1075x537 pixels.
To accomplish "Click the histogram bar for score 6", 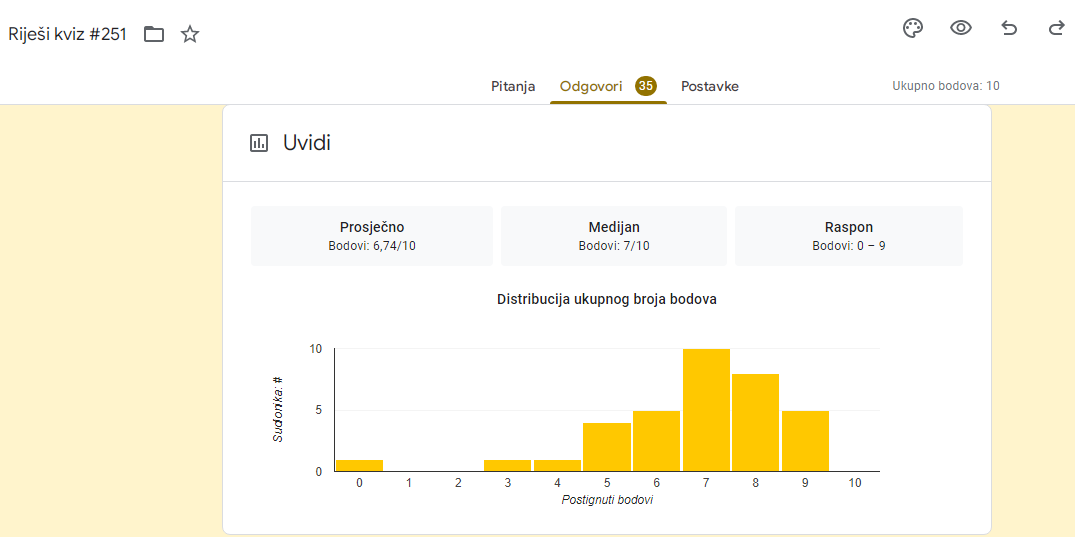I will [x=656, y=441].
